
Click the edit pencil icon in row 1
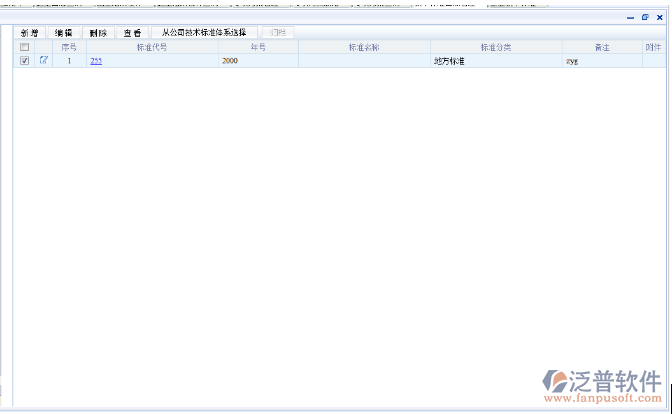click(x=44, y=60)
